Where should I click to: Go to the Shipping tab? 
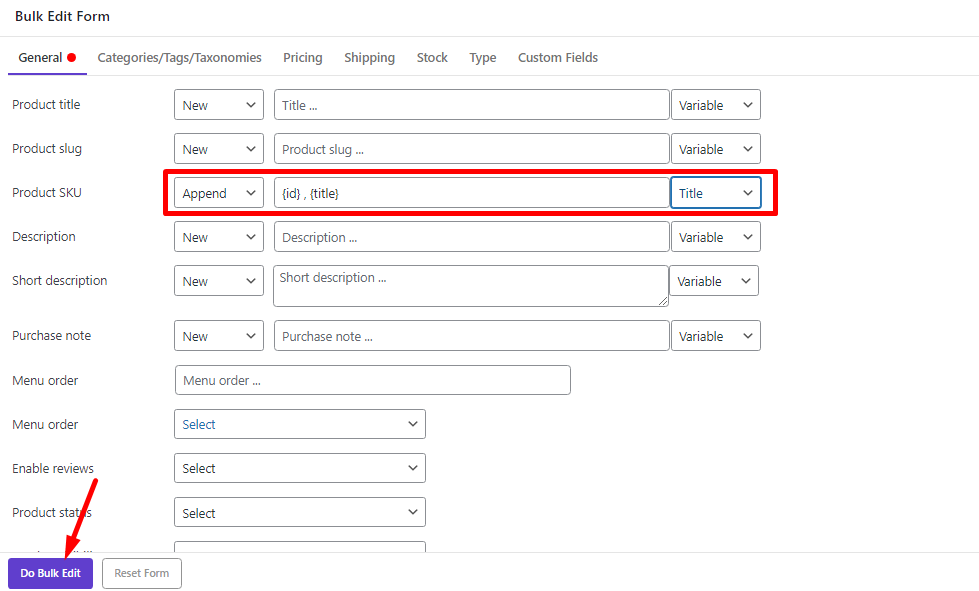pos(369,58)
